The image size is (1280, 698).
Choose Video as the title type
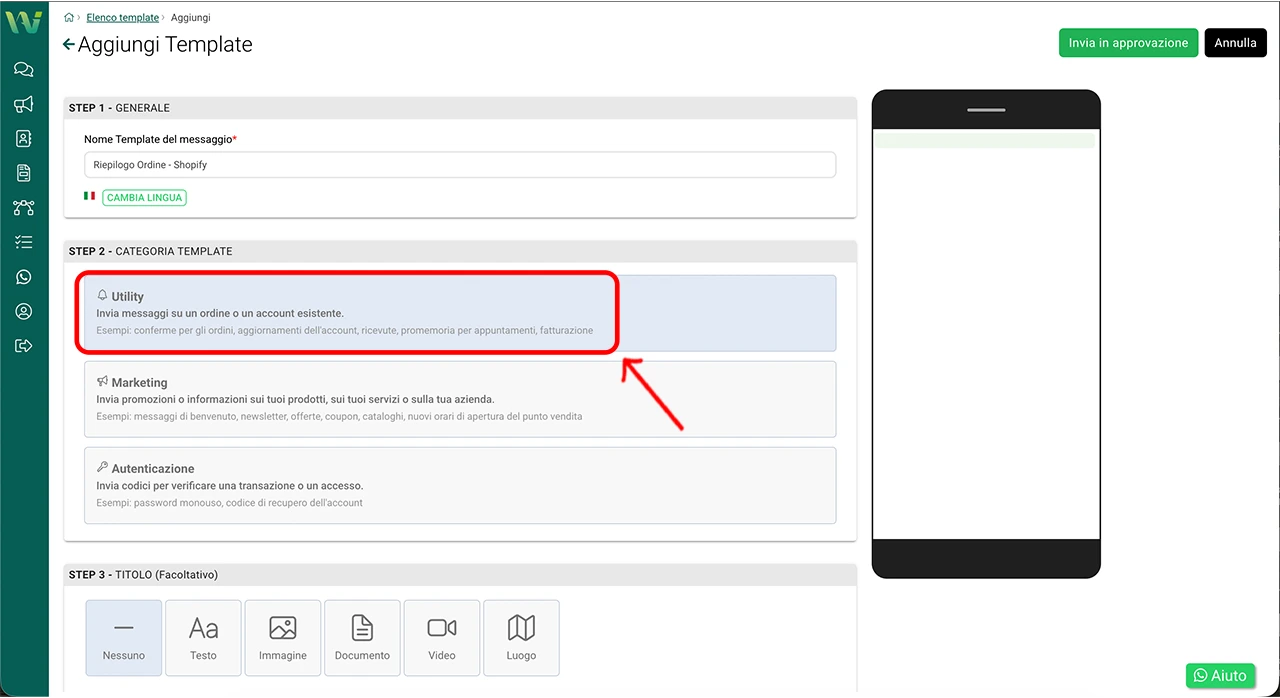[x=442, y=638]
